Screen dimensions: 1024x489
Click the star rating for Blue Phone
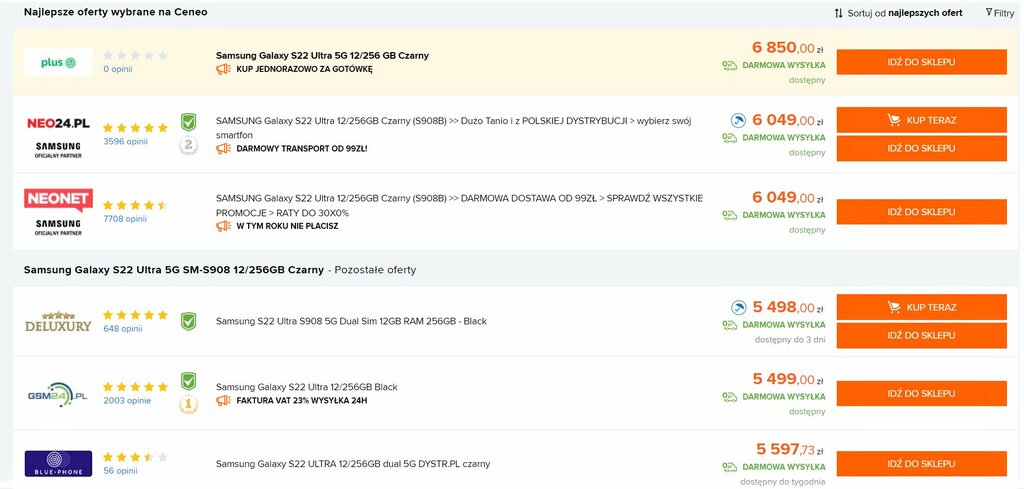tap(135, 457)
